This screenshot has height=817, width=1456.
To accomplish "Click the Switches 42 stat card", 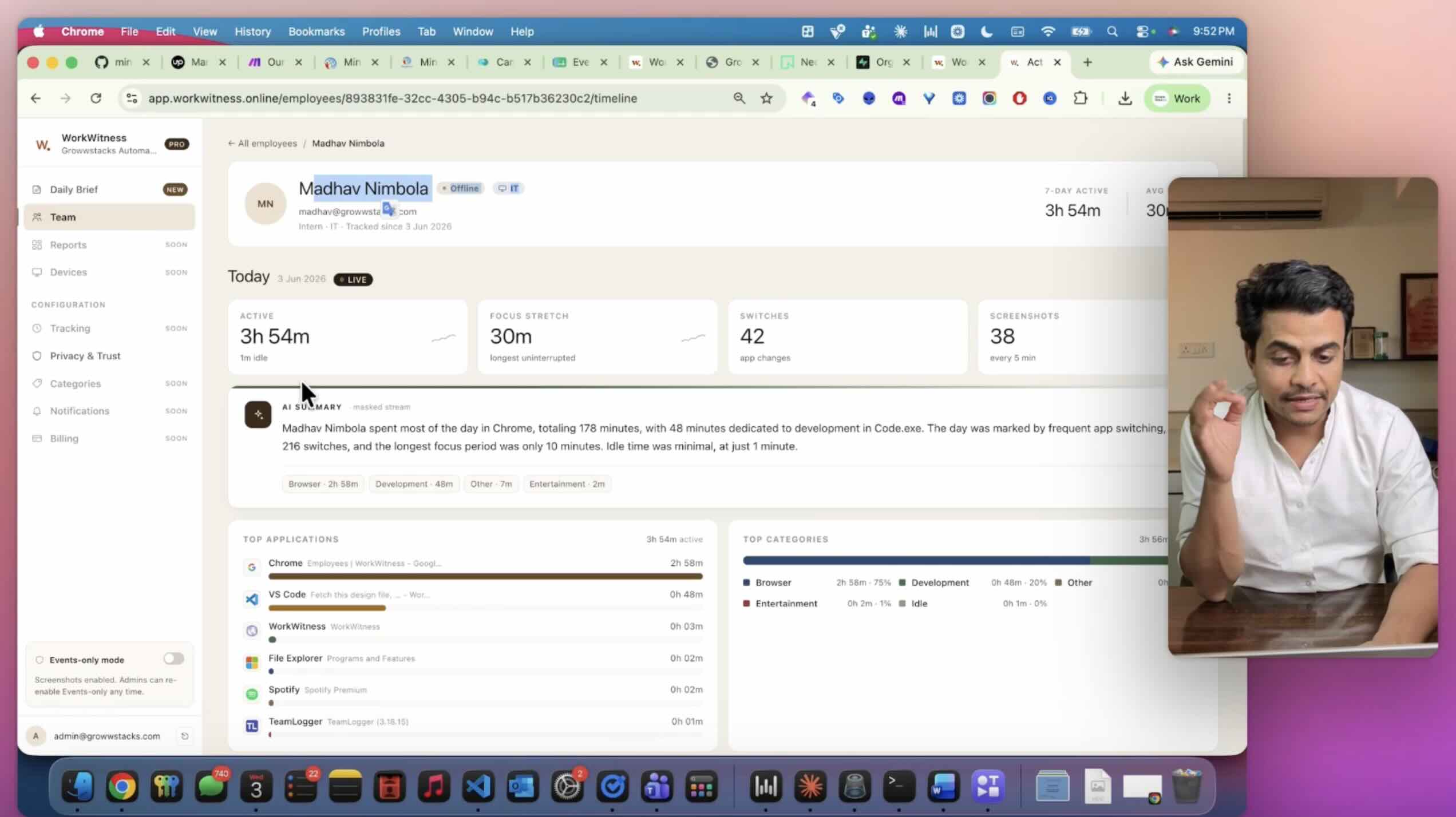I will 848,337.
